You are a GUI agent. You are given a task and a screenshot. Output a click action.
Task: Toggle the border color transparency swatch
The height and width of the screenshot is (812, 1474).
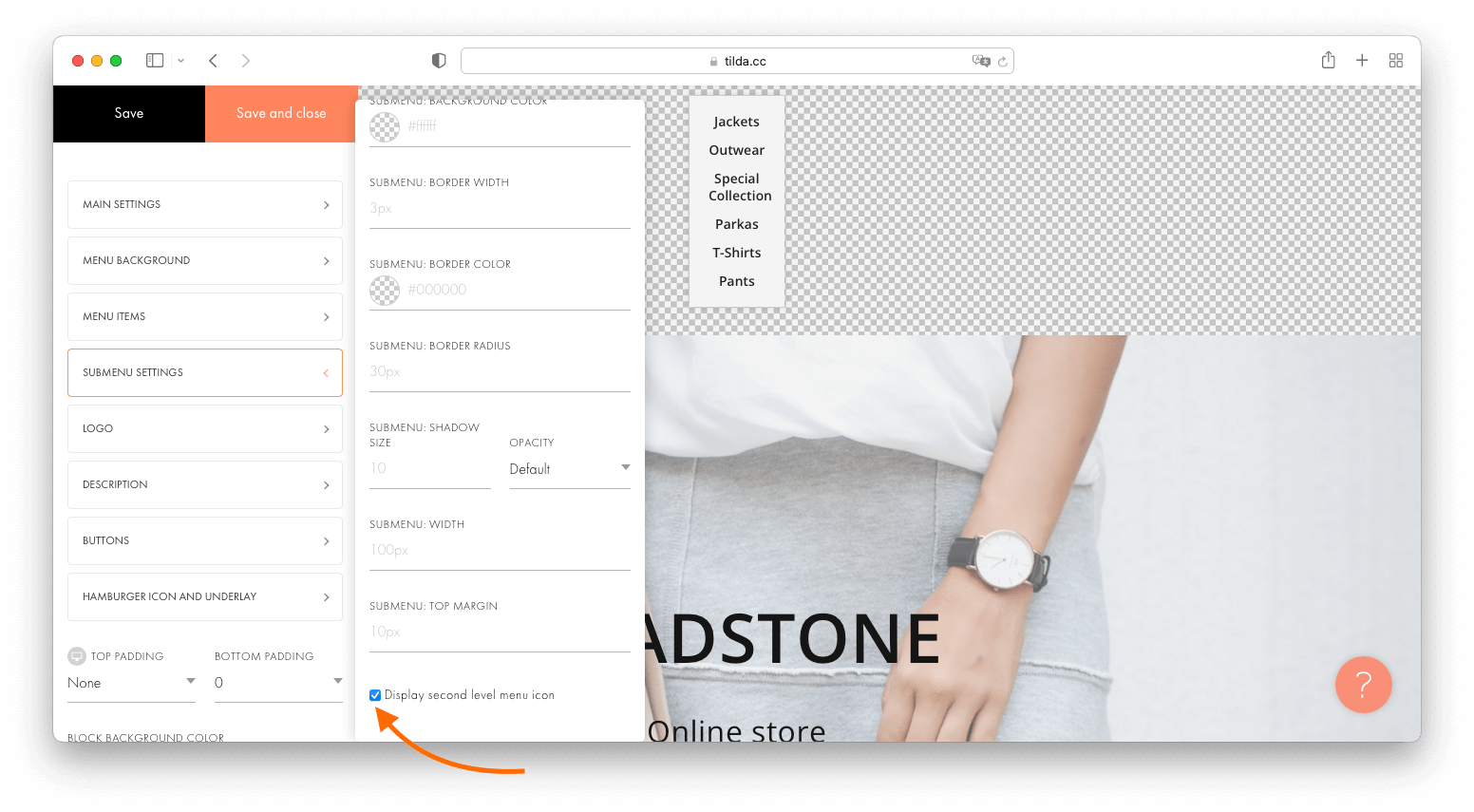[x=384, y=291]
